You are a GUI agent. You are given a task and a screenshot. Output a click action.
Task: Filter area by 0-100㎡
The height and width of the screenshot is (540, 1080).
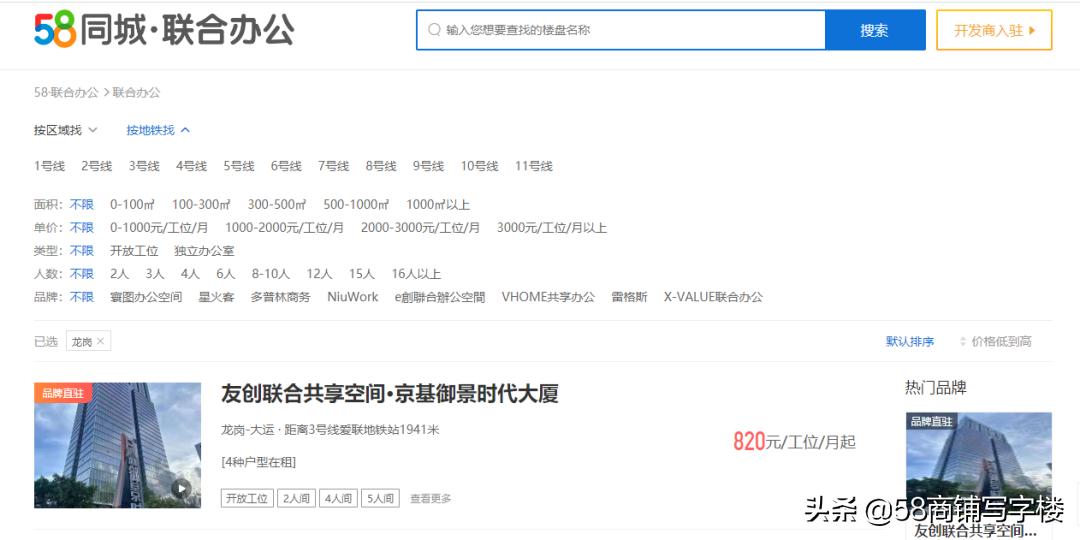[x=132, y=205]
